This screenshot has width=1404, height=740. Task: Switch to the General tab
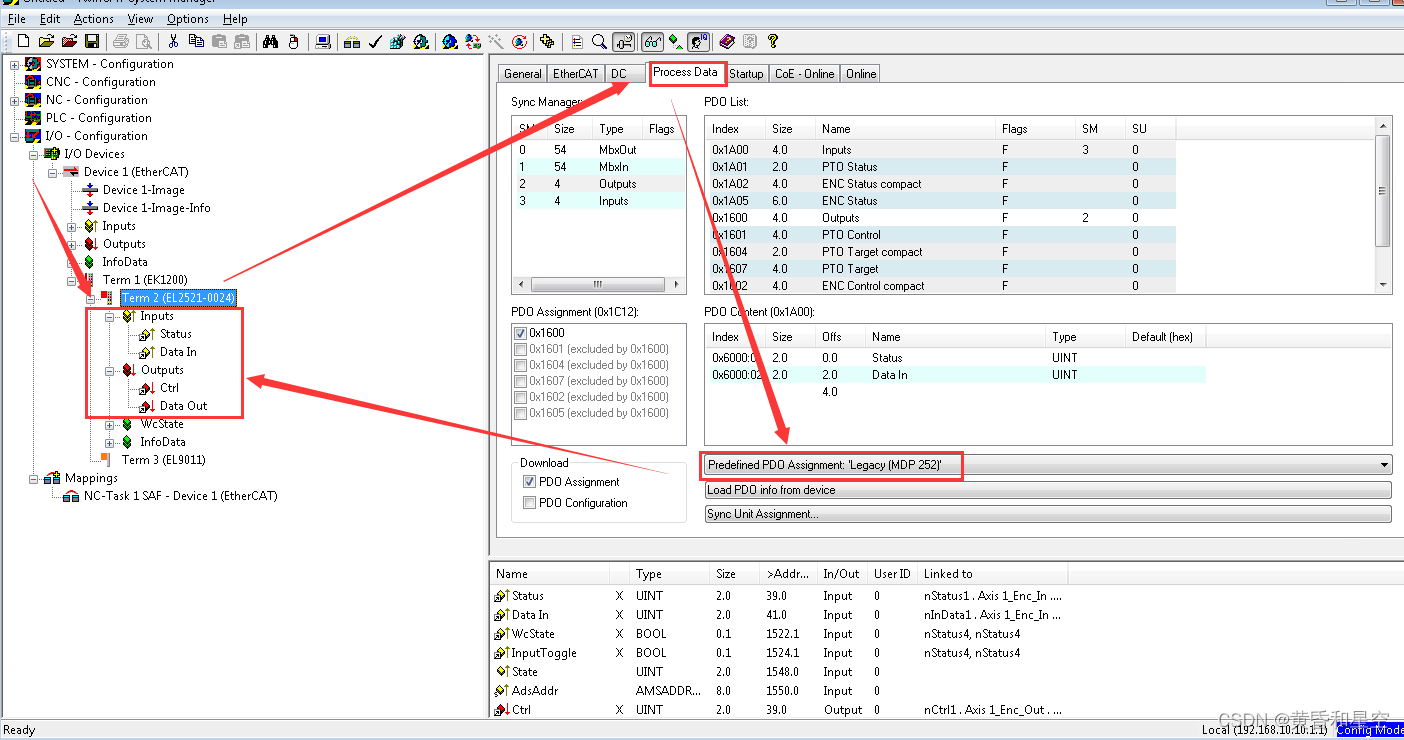[523, 74]
